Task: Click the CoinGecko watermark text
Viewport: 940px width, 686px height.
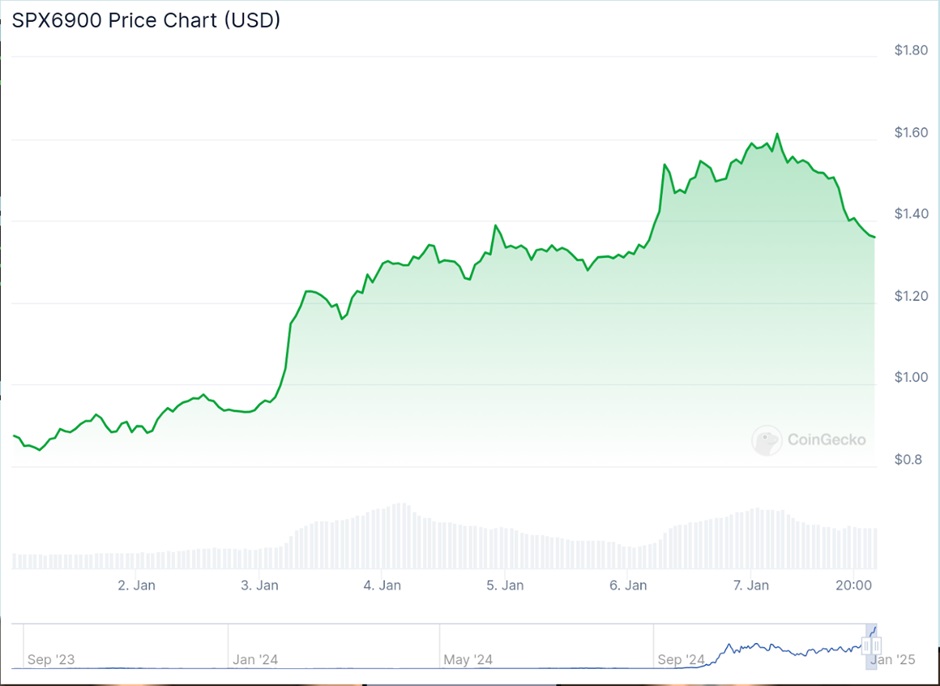Action: [x=826, y=440]
